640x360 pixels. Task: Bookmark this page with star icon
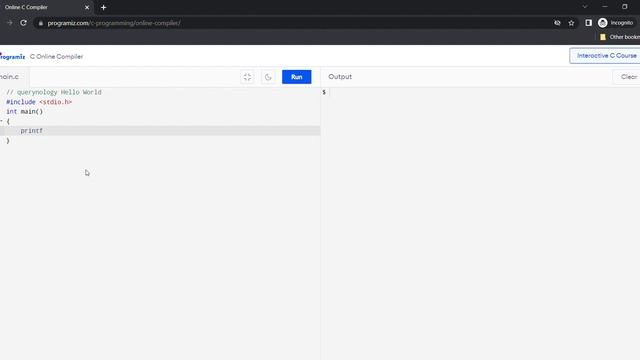pos(571,23)
